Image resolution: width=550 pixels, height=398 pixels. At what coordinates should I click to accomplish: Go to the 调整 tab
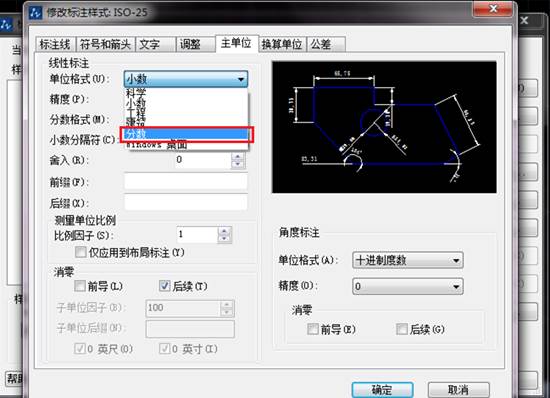[x=195, y=45]
